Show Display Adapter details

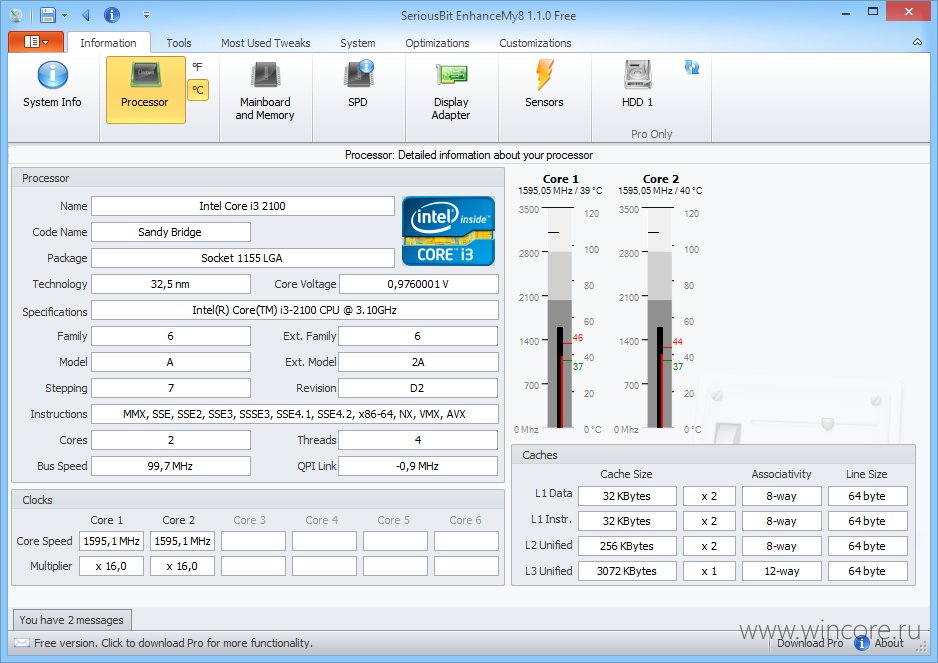451,91
